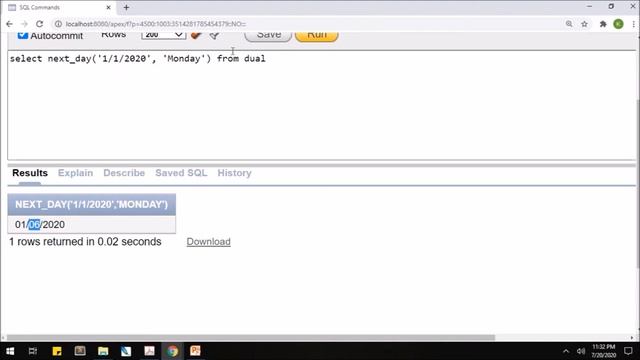640x360 pixels.
Task: Click inside the SQL editor text area
Action: tap(322, 105)
